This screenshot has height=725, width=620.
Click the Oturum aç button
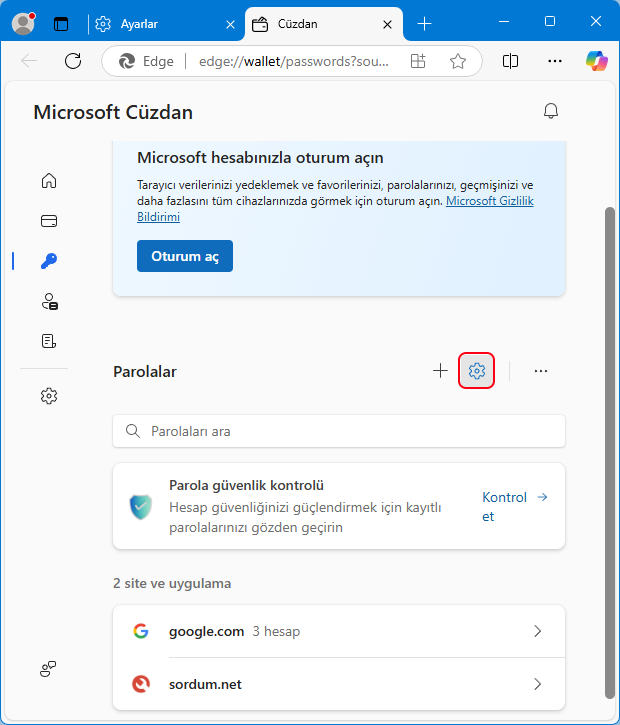tap(185, 256)
